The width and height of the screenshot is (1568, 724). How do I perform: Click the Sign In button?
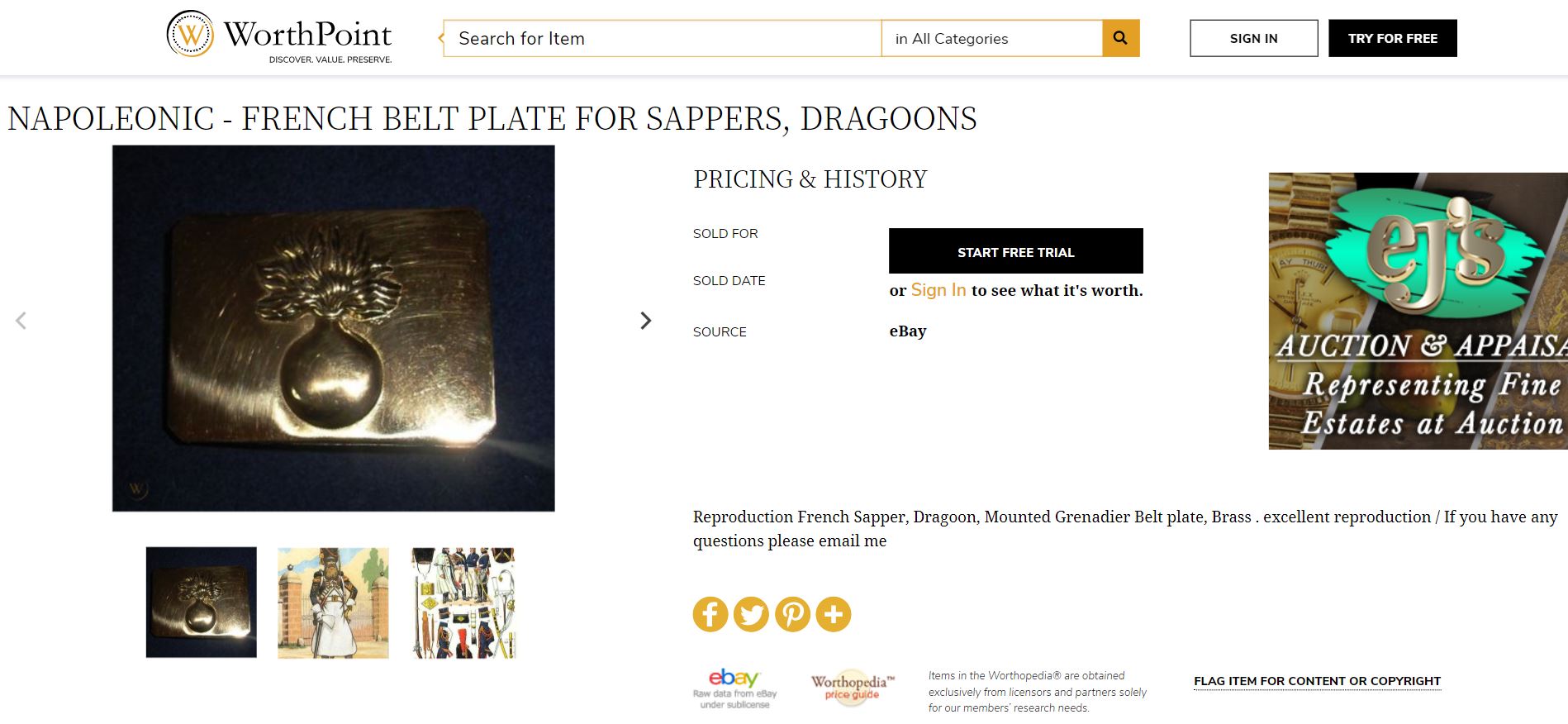point(1253,39)
